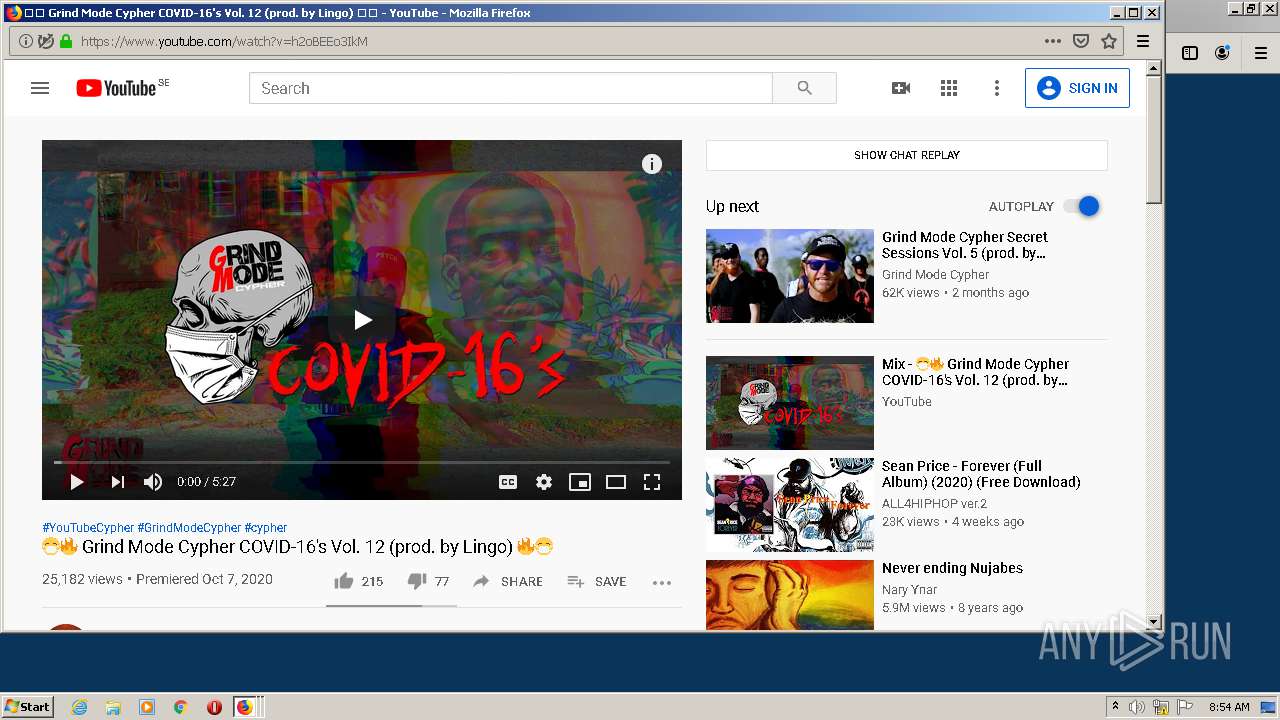The height and width of the screenshot is (720, 1280).
Task: Open the #cypher hashtag
Action: (266, 528)
